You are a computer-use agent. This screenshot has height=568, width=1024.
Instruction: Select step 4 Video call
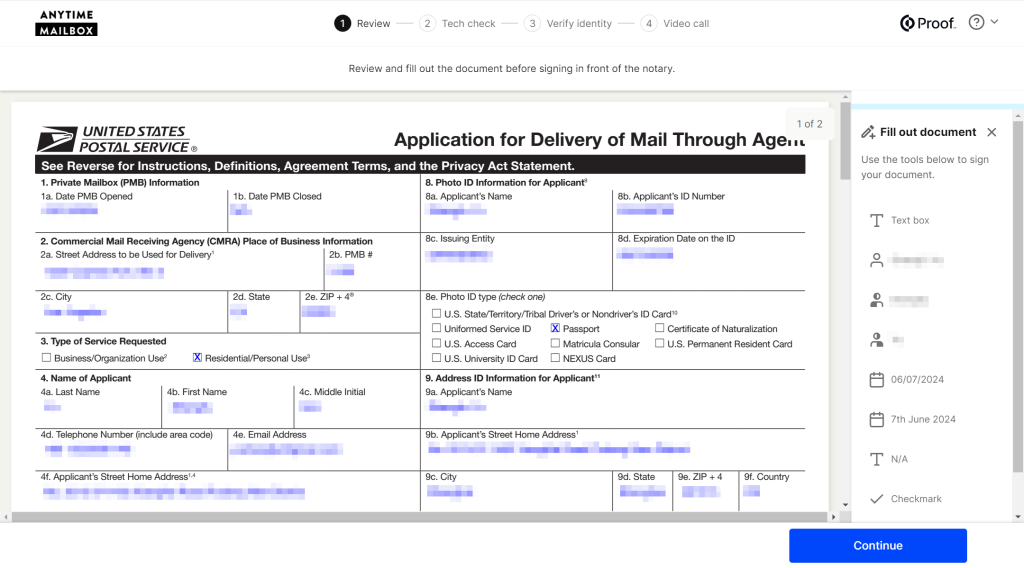click(x=675, y=24)
